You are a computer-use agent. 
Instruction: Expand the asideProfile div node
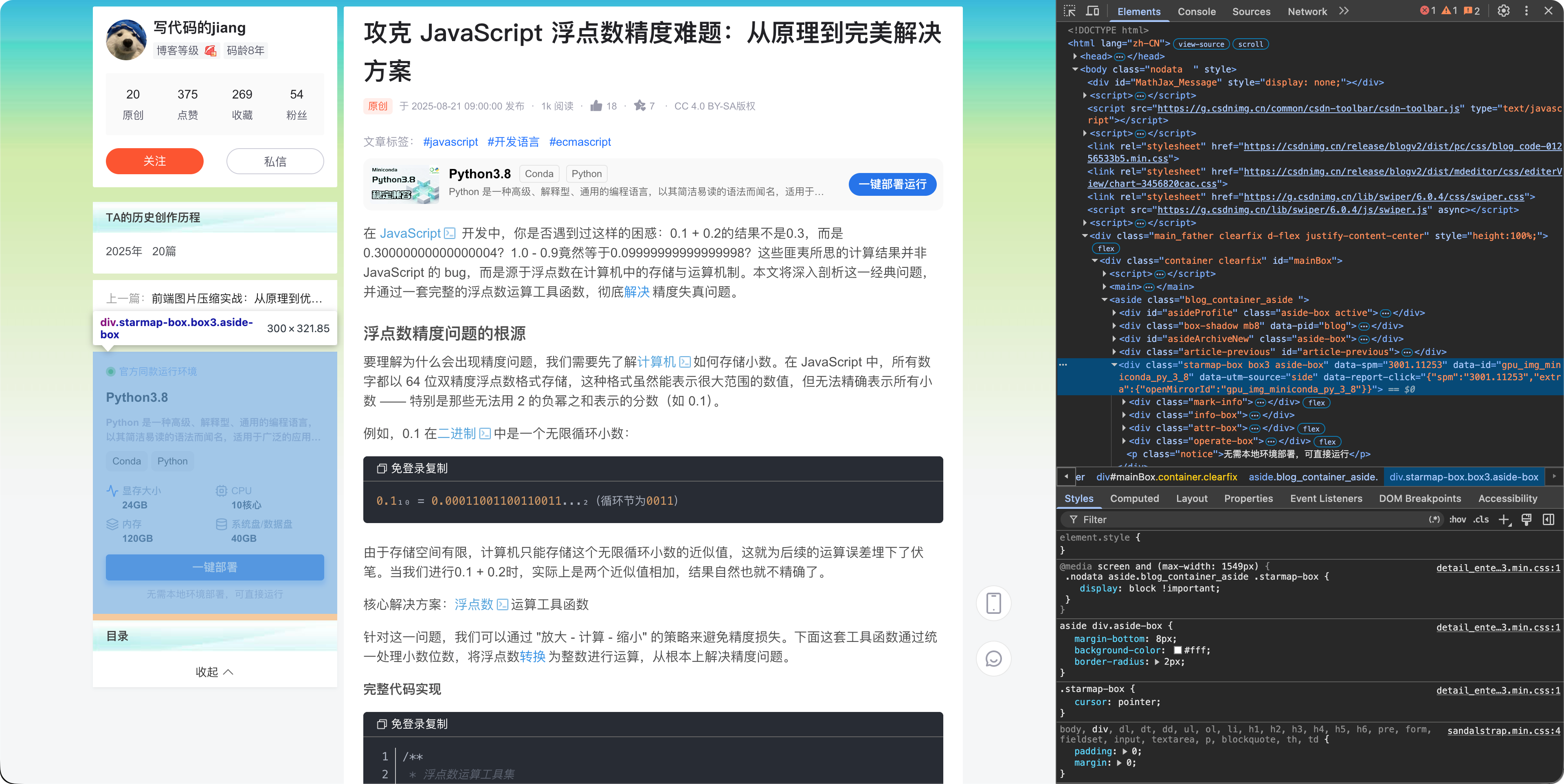1115,313
